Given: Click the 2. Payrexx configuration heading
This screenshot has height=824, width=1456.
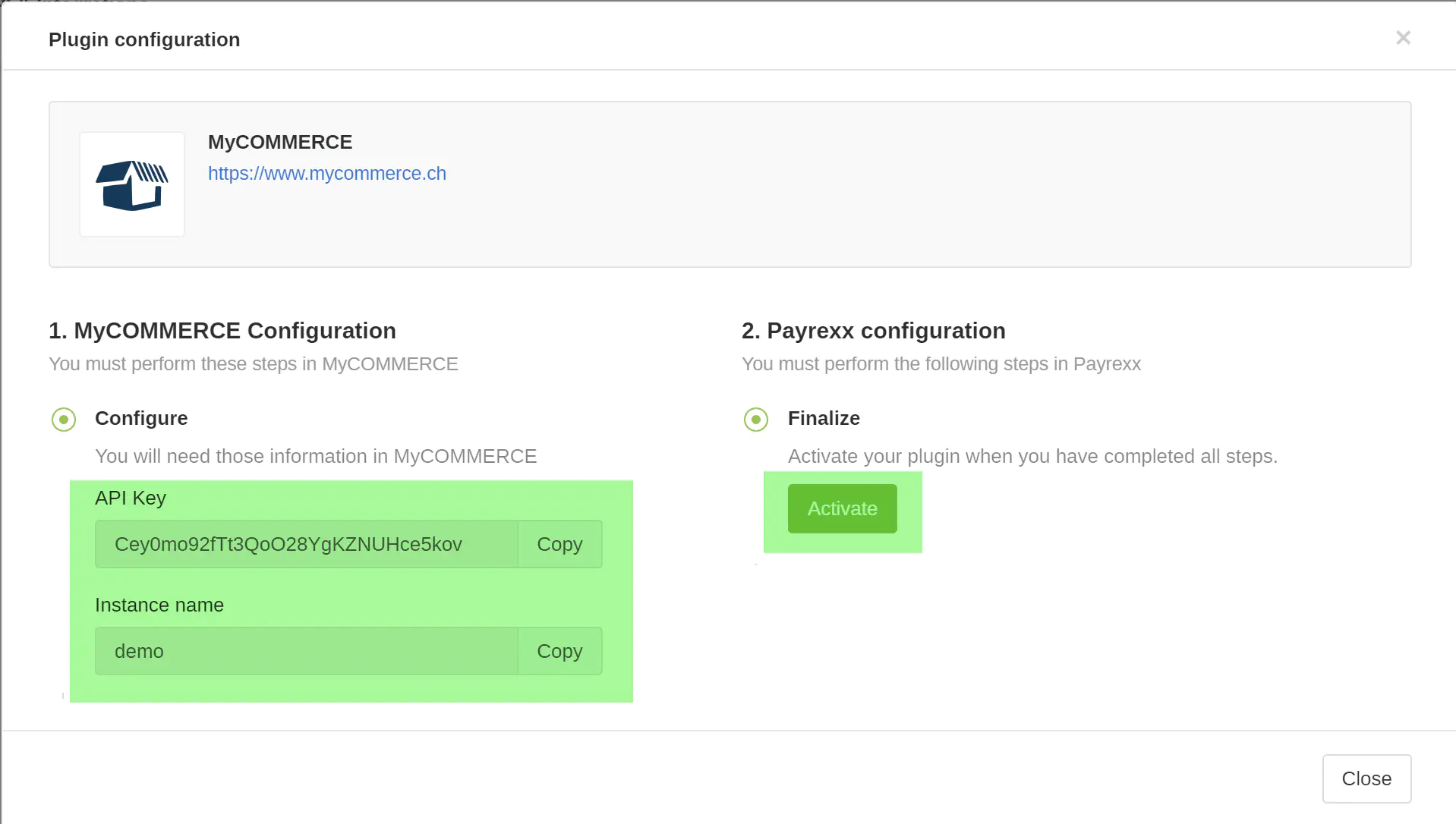Looking at the screenshot, I should coord(873,331).
